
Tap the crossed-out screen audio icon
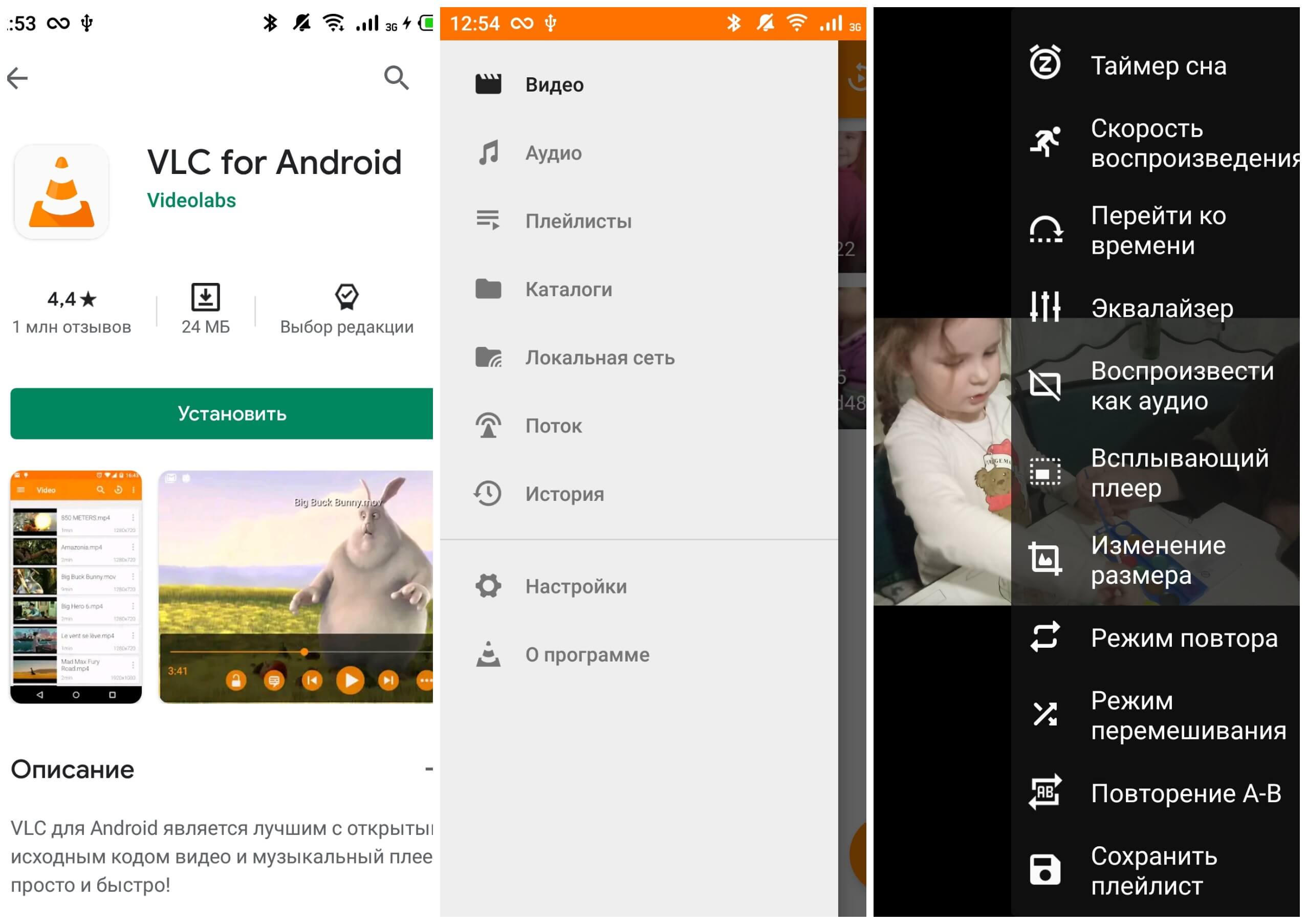click(1045, 385)
